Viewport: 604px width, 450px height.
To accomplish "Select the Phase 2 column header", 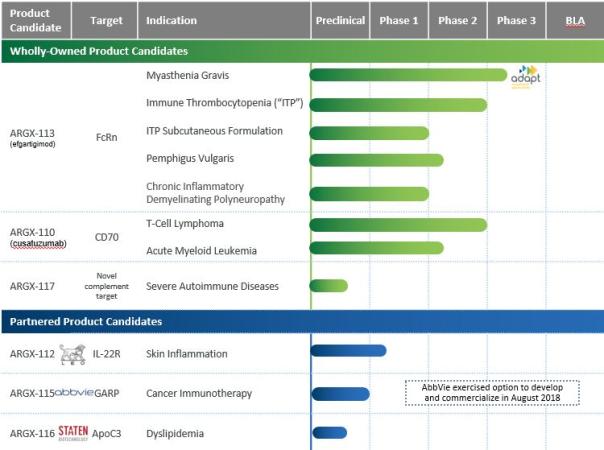I will [x=457, y=20].
